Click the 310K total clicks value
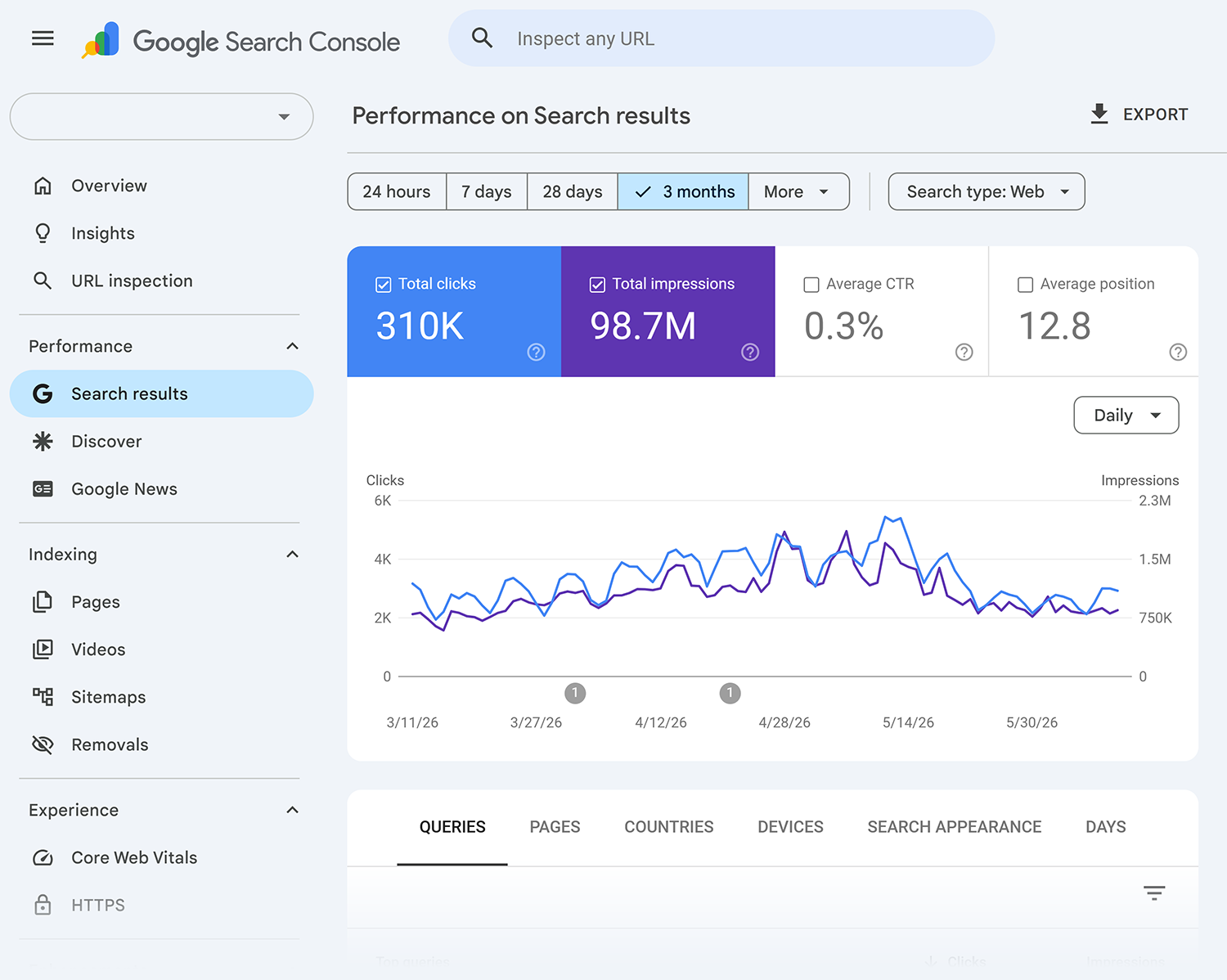 point(420,326)
